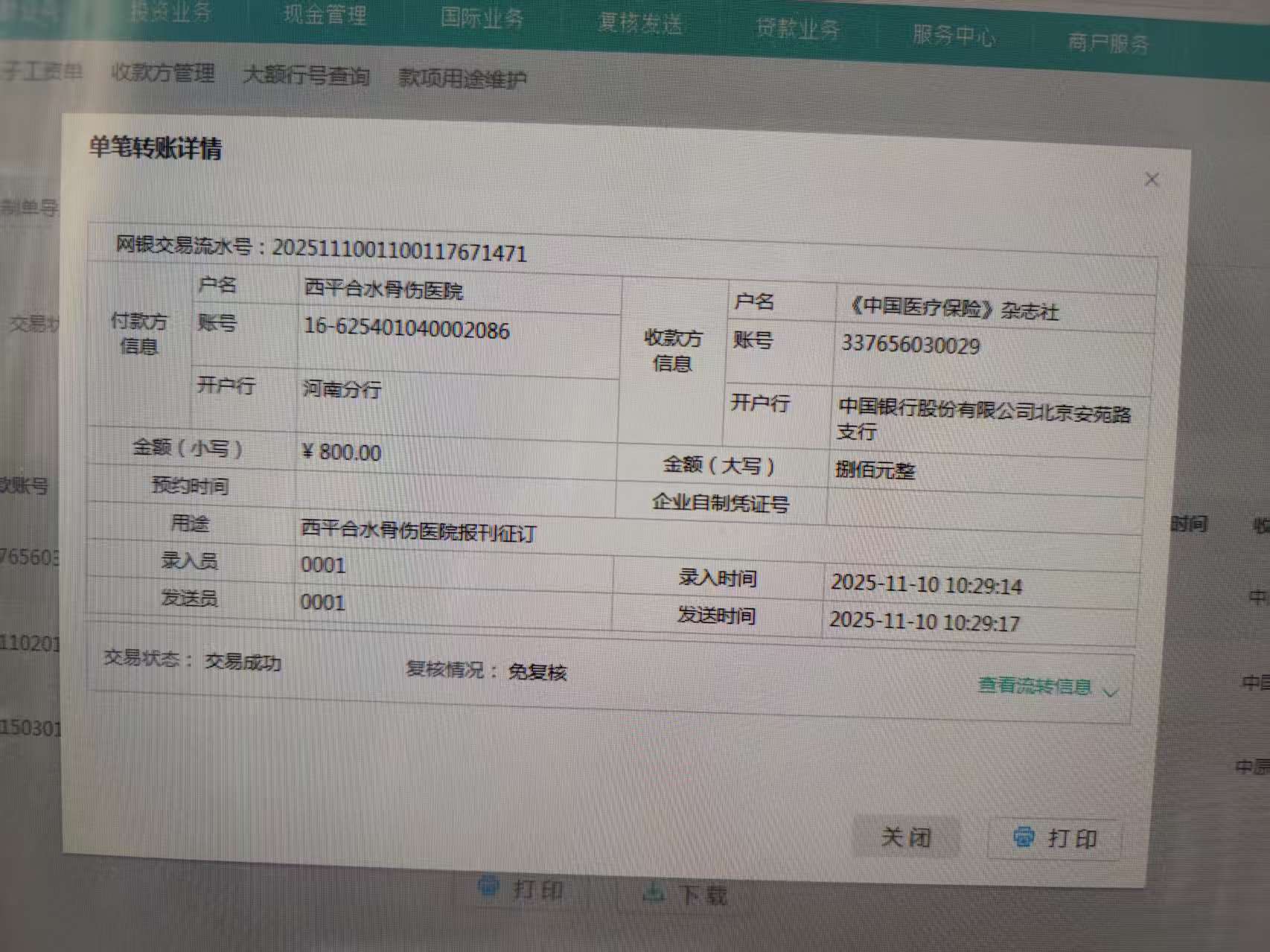Open the 商户服务 menu
The image size is (1270, 952).
(x=1108, y=42)
